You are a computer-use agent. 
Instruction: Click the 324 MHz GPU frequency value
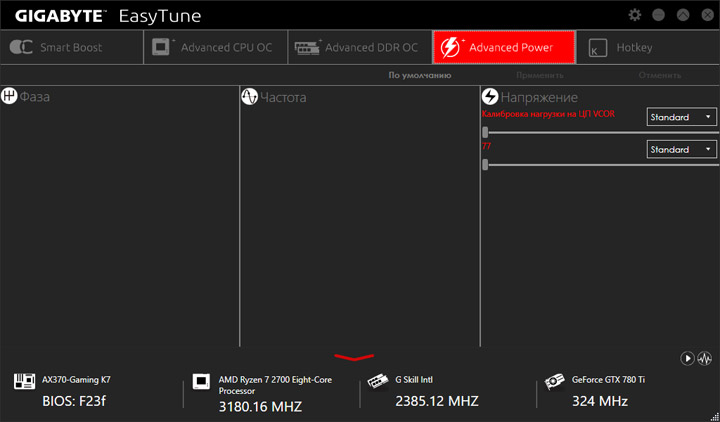[600, 401]
